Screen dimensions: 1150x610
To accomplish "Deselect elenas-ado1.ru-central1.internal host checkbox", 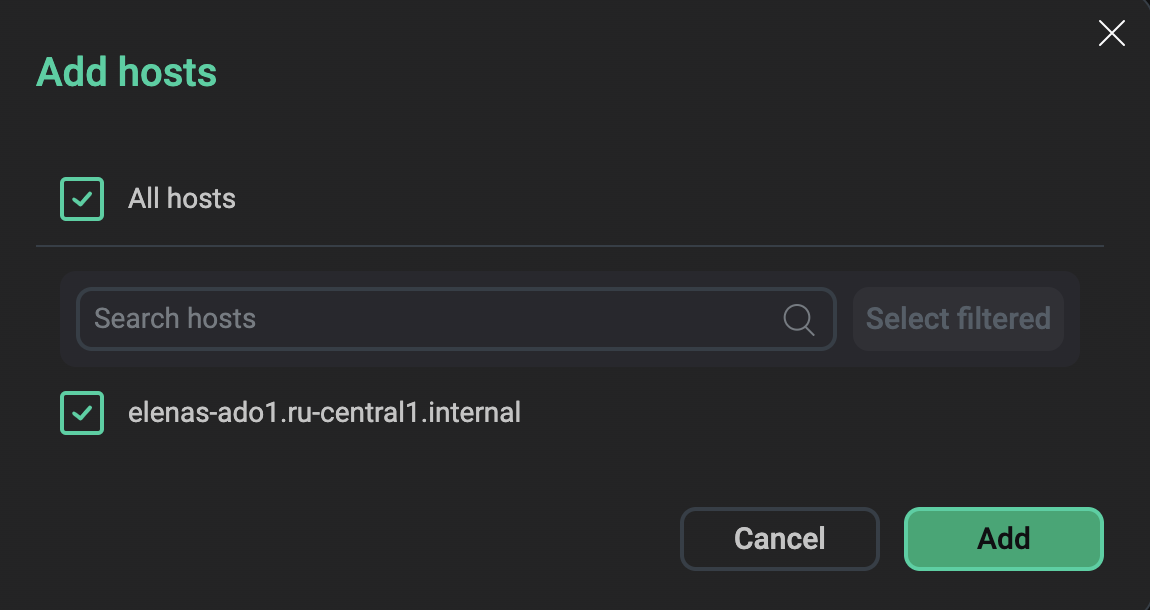I will [82, 413].
